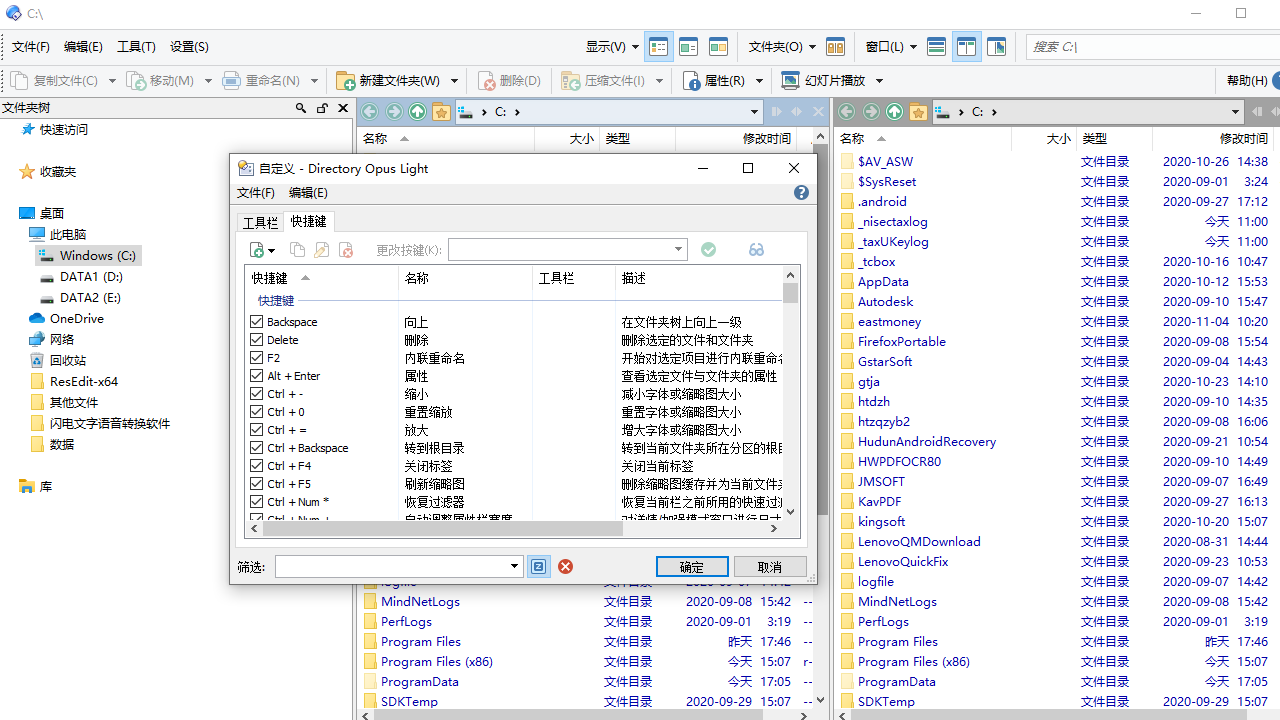Click 新建文件夹(W) toolbar button
This screenshot has height=720, width=1280.
pos(388,81)
